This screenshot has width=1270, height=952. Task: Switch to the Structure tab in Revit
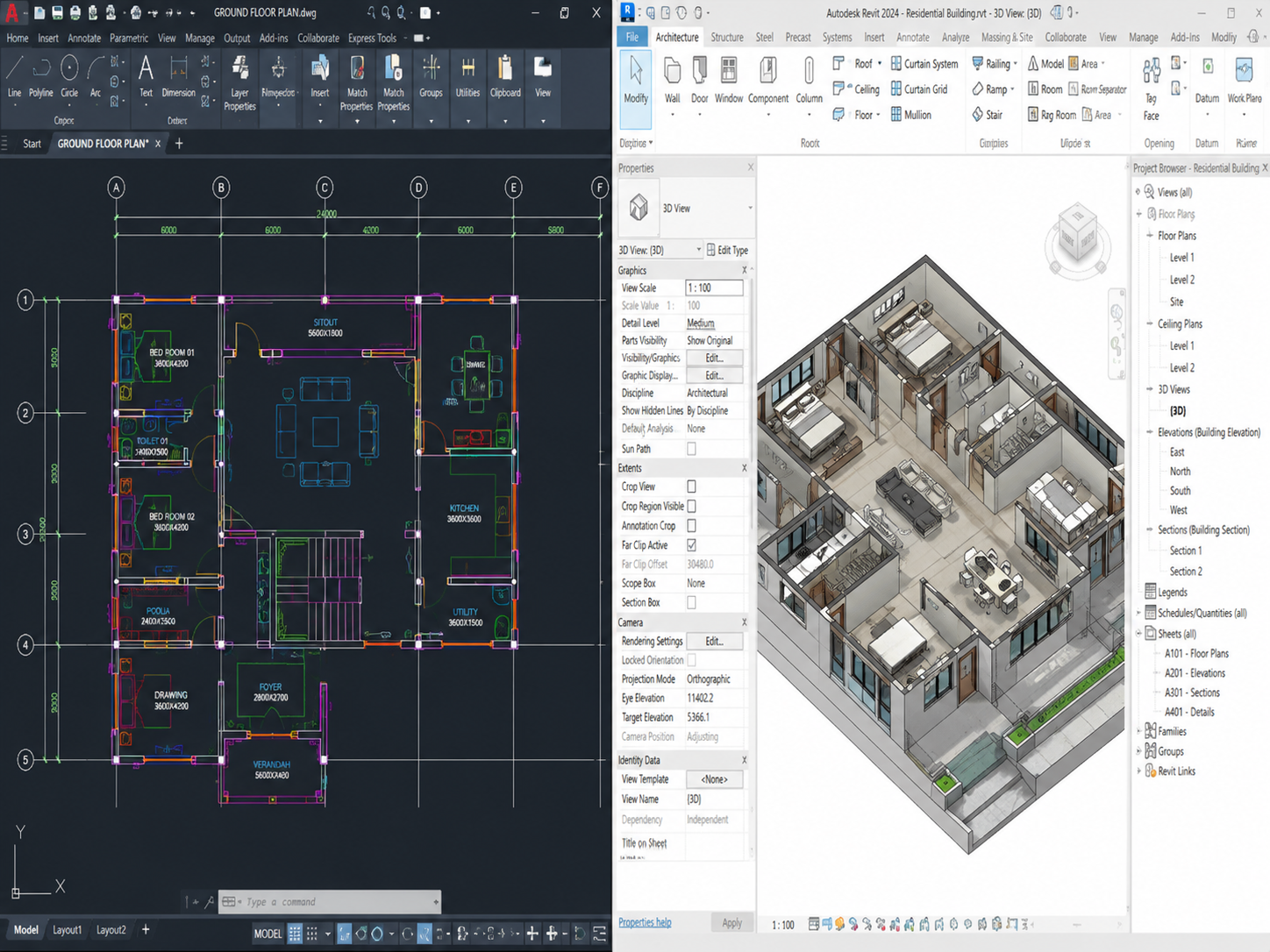[x=727, y=38]
